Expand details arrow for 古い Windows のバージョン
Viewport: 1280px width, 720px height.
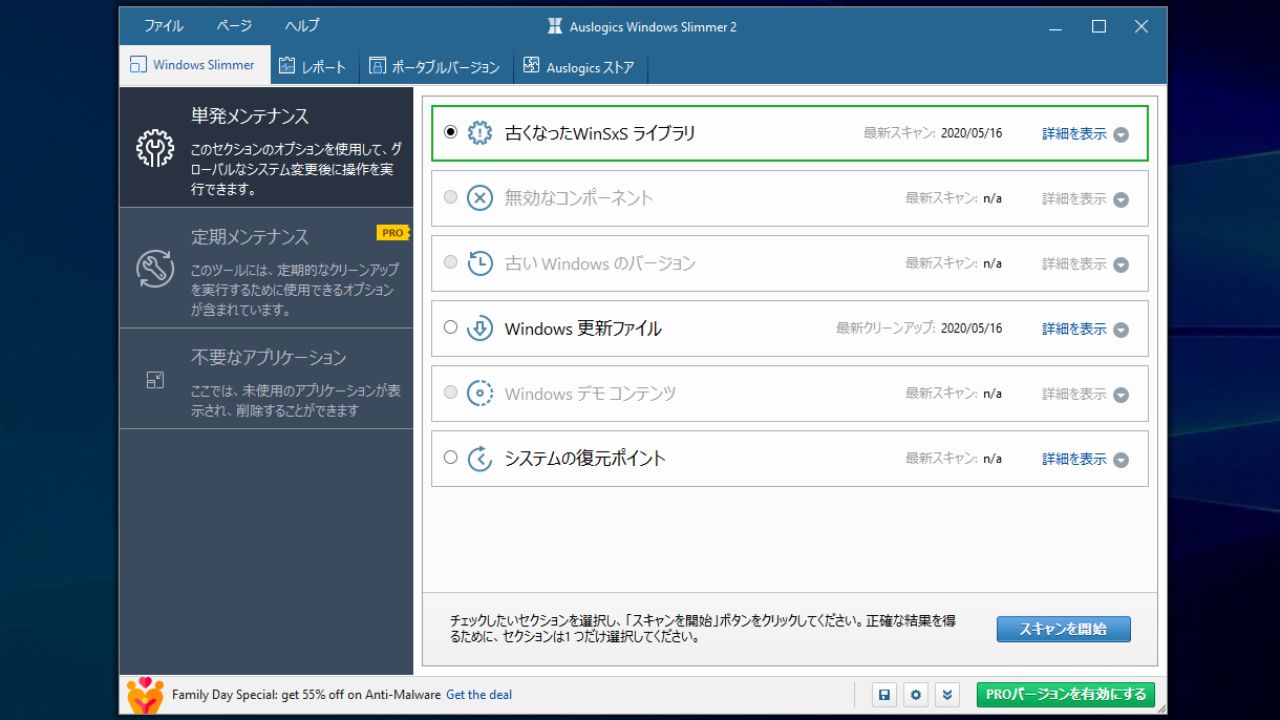click(x=1121, y=264)
